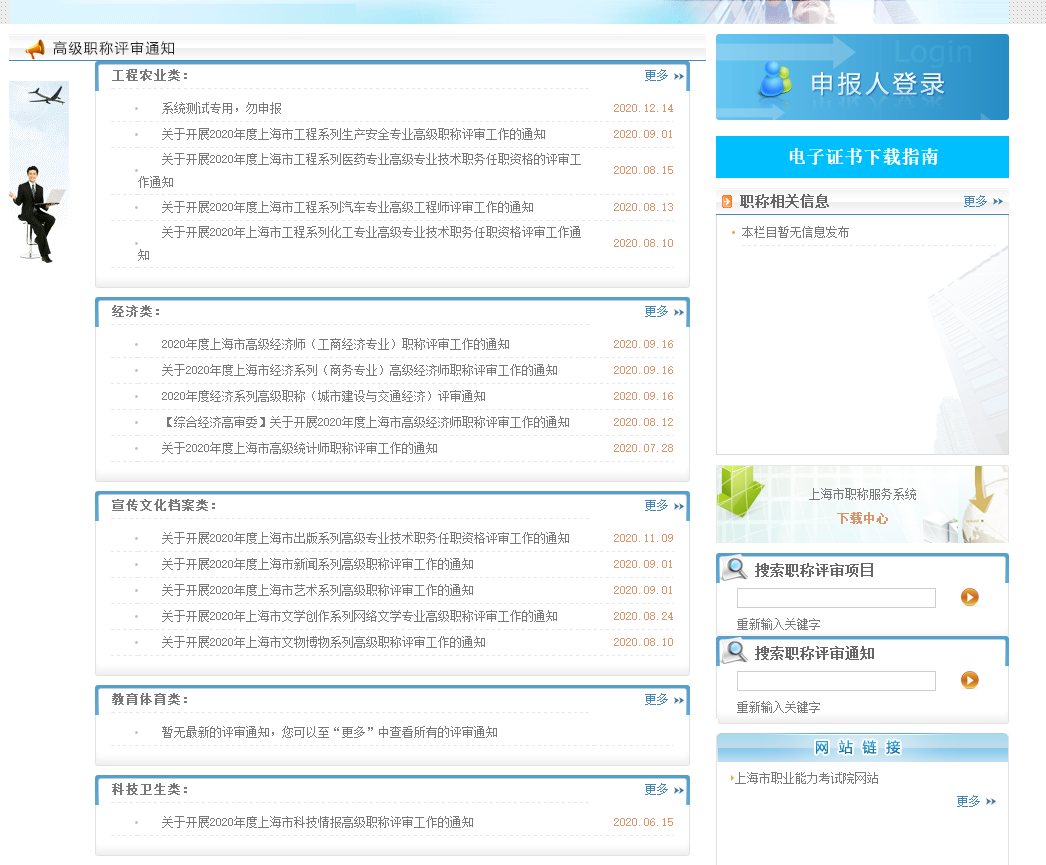Click the orange search arrow for 搜索职称评审项目
This screenshot has width=1046, height=865.
(x=969, y=597)
